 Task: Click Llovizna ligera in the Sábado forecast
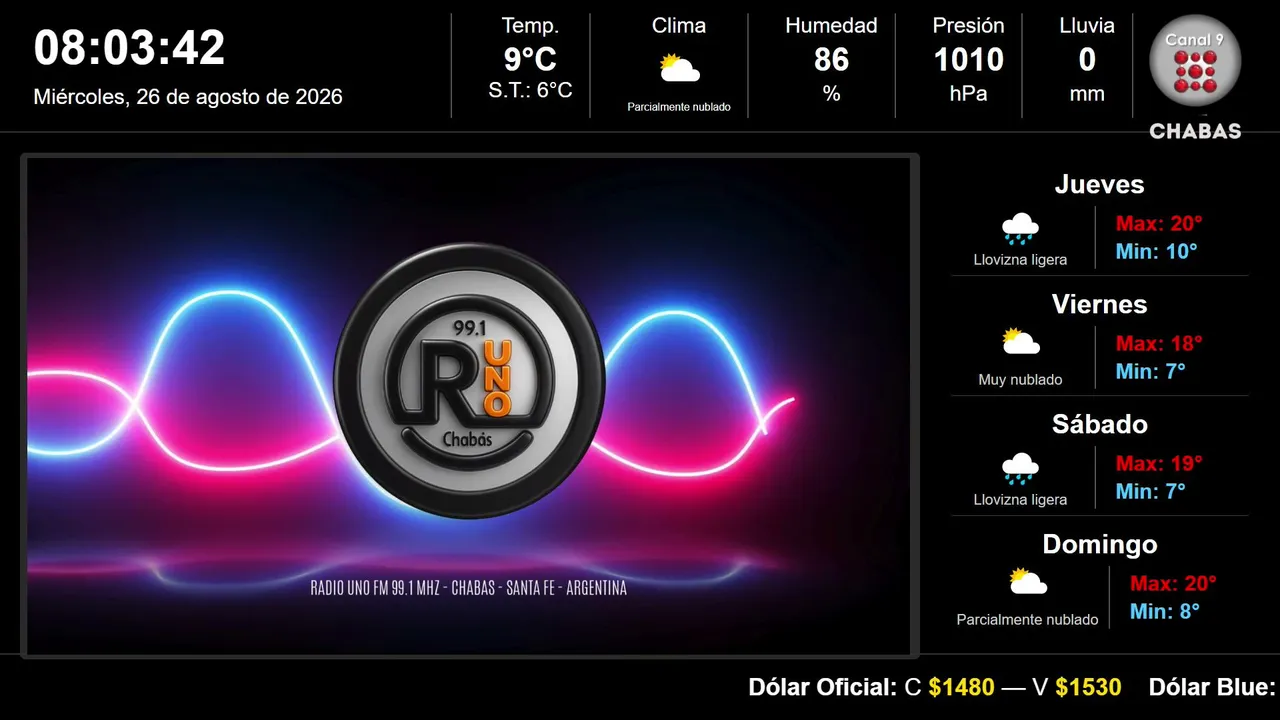pyautogui.click(x=1020, y=500)
